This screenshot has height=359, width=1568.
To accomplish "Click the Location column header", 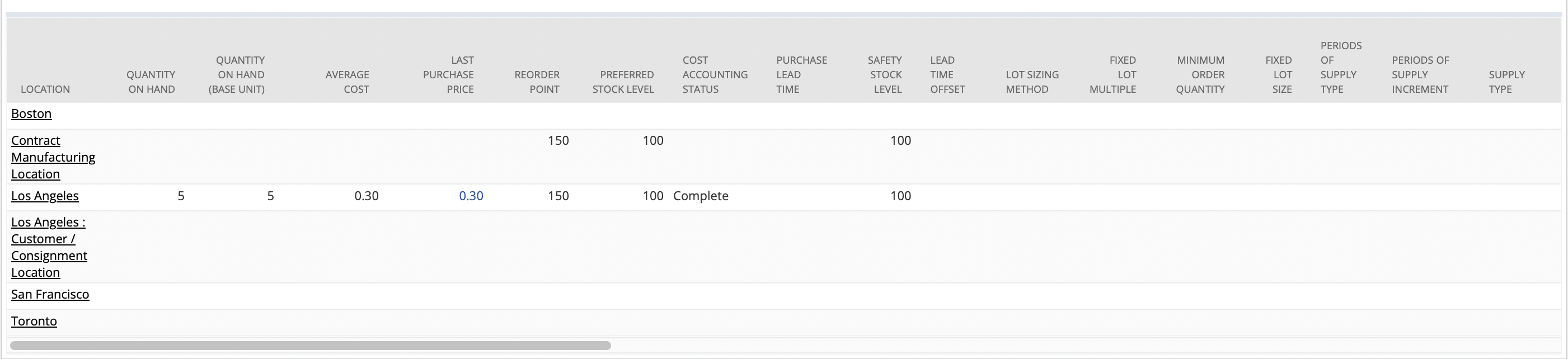I will 45,89.
